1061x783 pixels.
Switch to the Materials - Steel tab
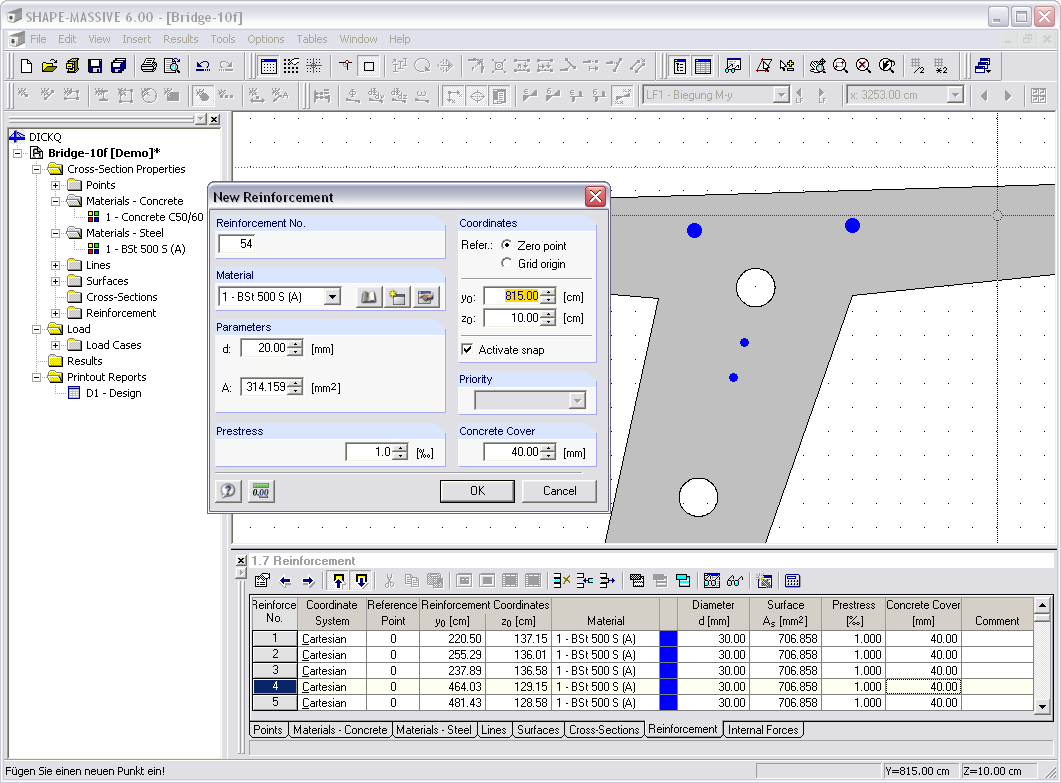tap(434, 730)
